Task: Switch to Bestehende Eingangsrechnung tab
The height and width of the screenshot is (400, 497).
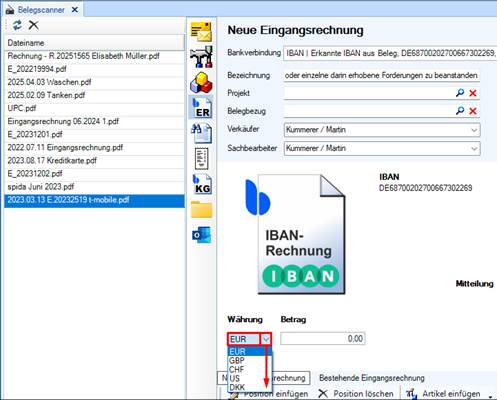Action: 372,378
